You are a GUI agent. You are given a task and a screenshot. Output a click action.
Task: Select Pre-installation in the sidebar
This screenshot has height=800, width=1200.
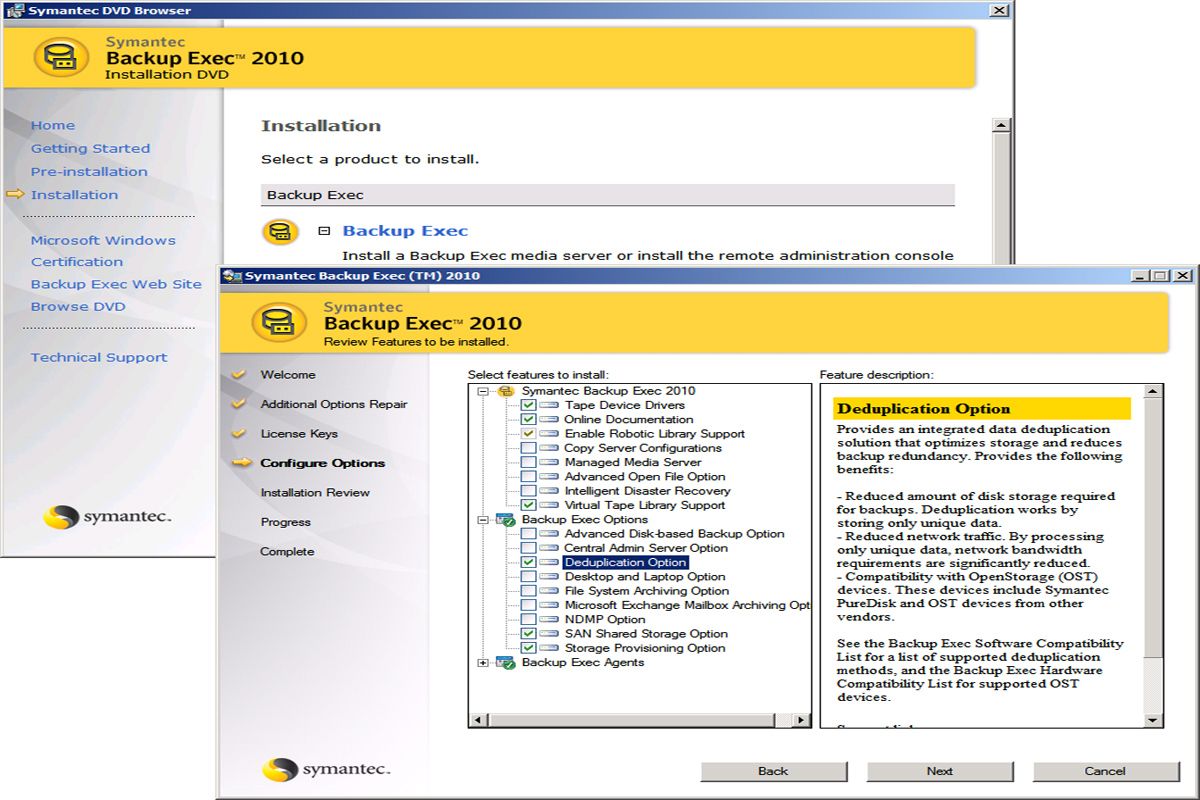pyautogui.click(x=89, y=171)
